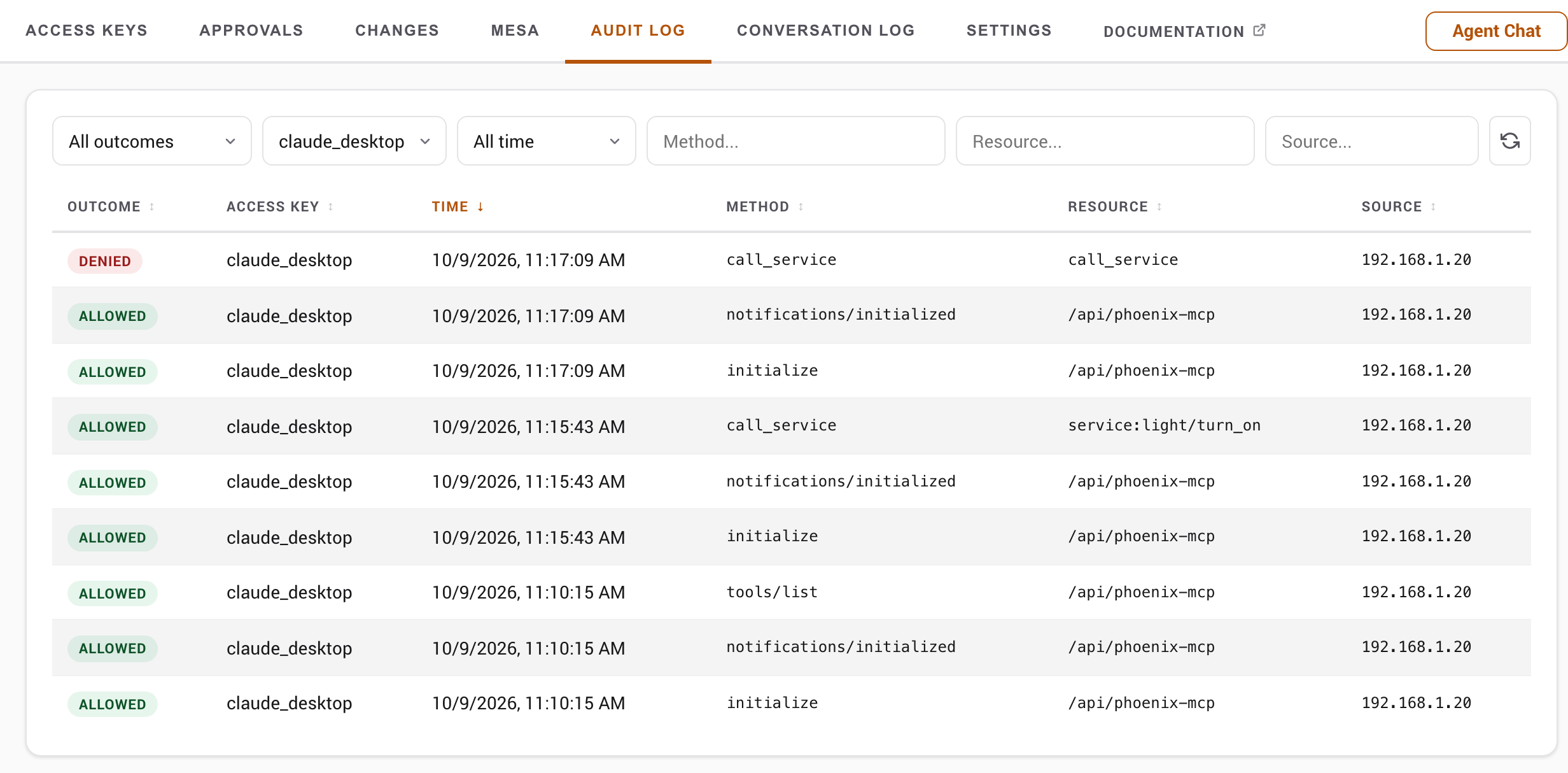Click the external link icon beside Documentation
Viewport: 1568px width, 773px height.
1259,30
